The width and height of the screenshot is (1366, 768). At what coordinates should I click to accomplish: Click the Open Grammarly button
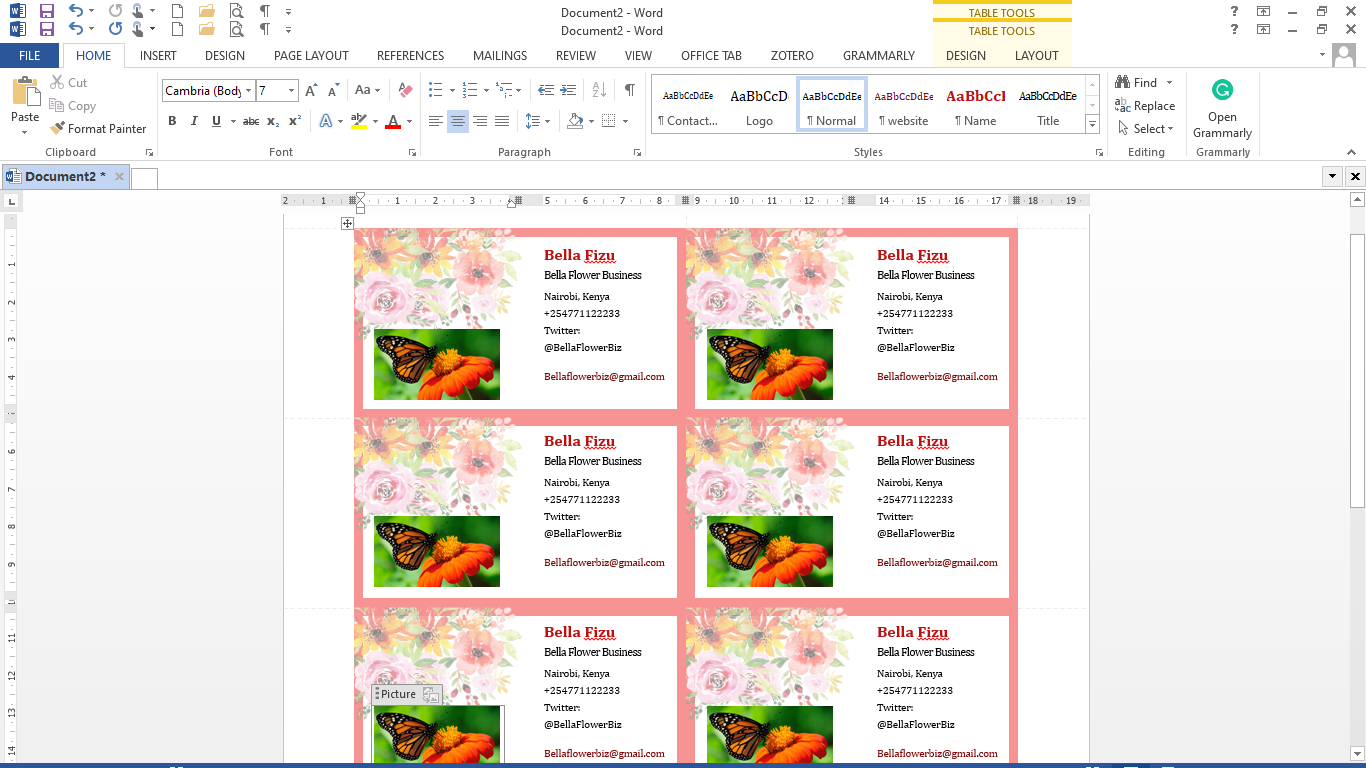(x=1221, y=103)
